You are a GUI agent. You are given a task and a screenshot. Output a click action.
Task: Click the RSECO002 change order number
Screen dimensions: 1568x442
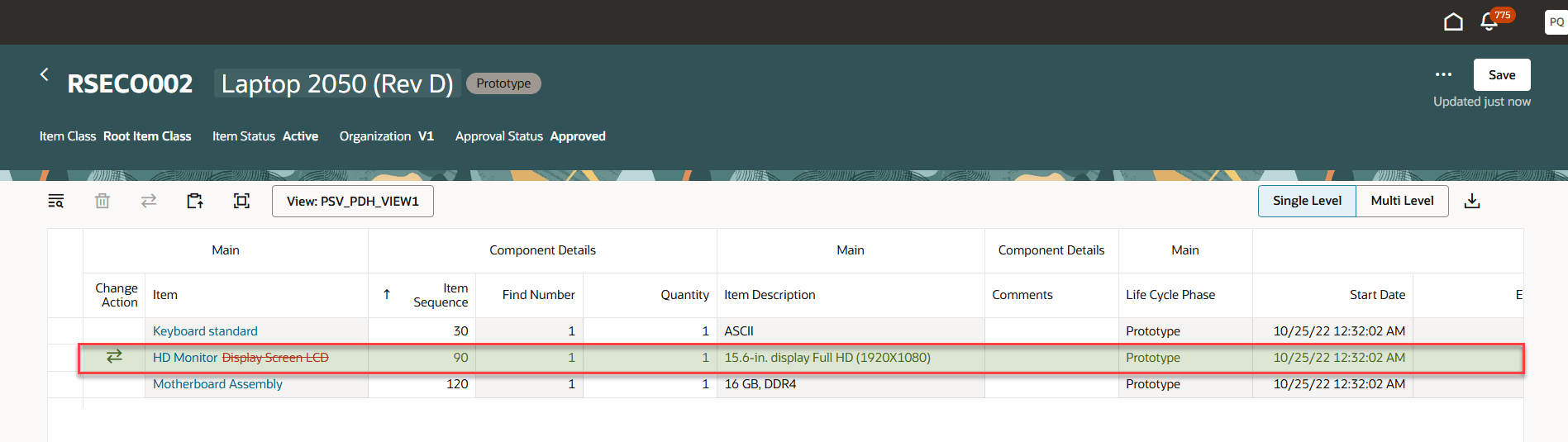coord(130,83)
